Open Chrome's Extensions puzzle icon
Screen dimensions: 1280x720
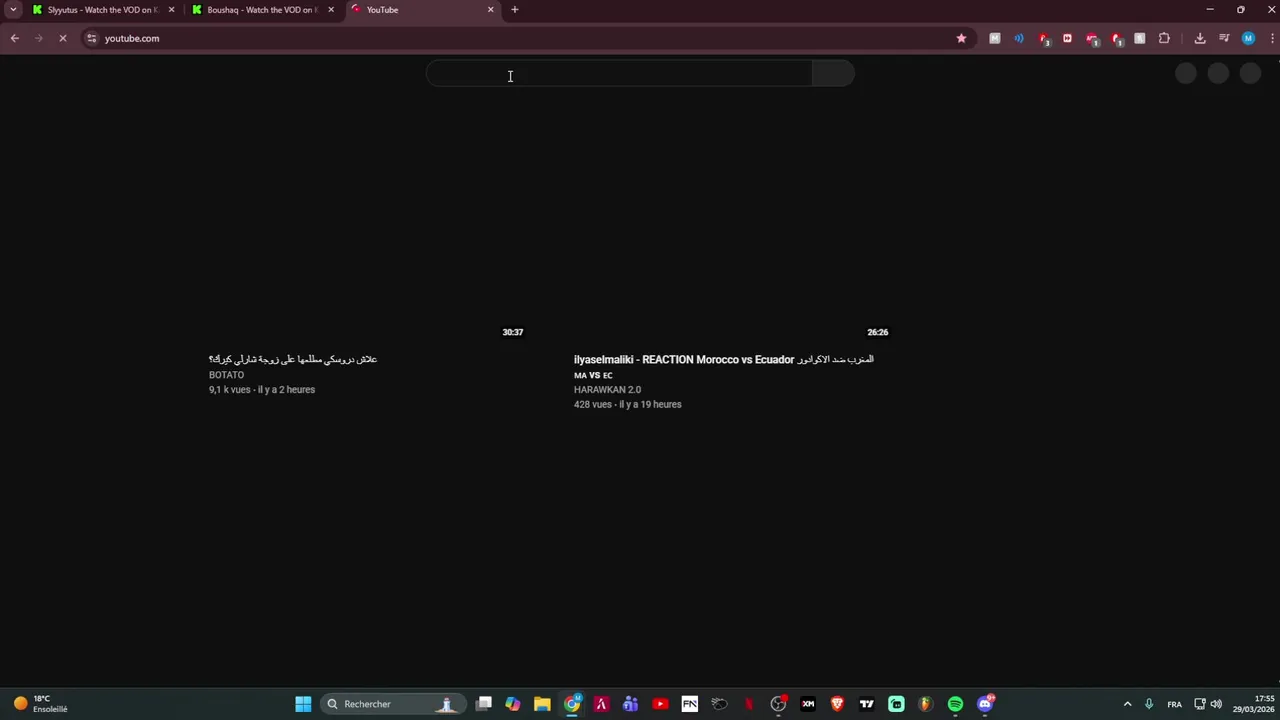pos(1164,38)
